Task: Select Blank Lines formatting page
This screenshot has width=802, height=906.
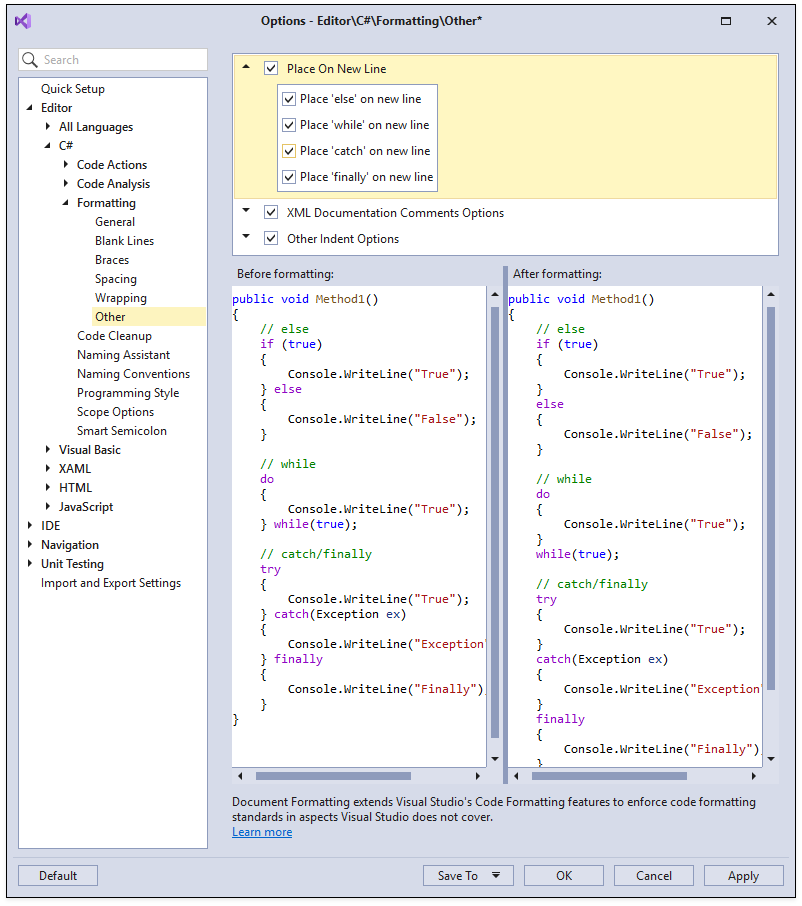Action: pyautogui.click(x=124, y=241)
